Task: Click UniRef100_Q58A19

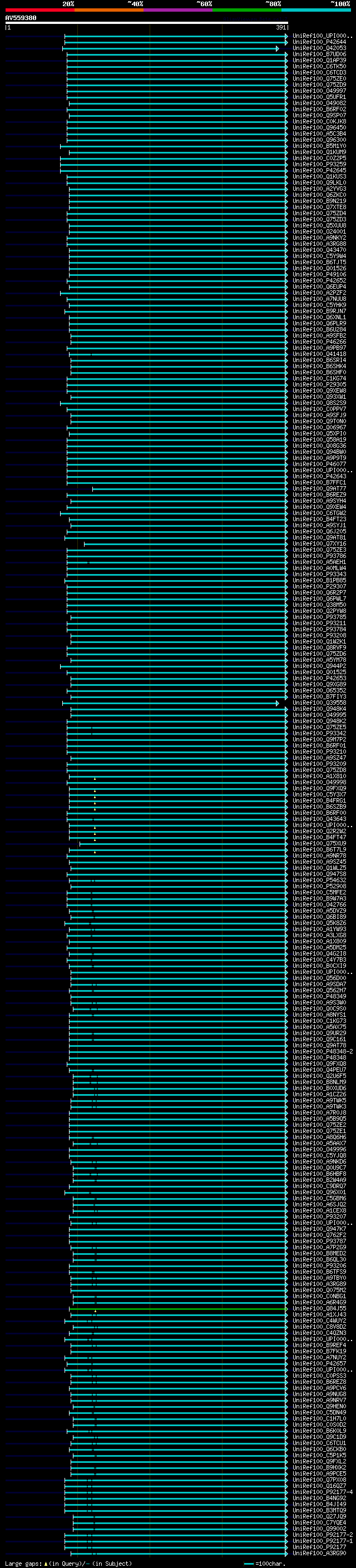Action: (319, 439)
